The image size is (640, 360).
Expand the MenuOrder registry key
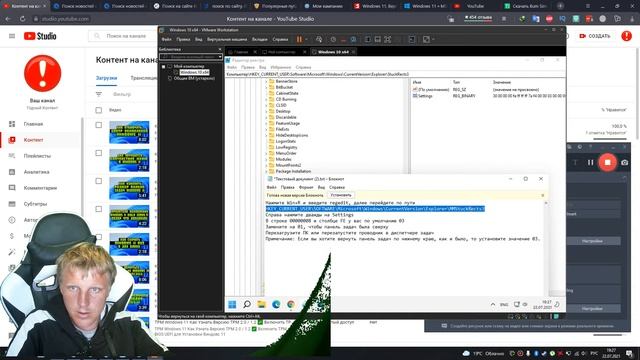tap(266, 153)
